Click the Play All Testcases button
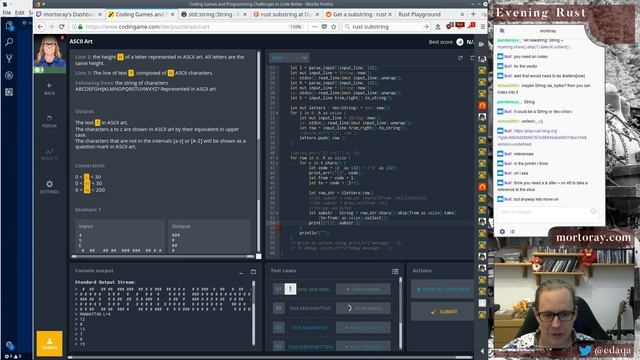640x360 pixels. coord(443,289)
